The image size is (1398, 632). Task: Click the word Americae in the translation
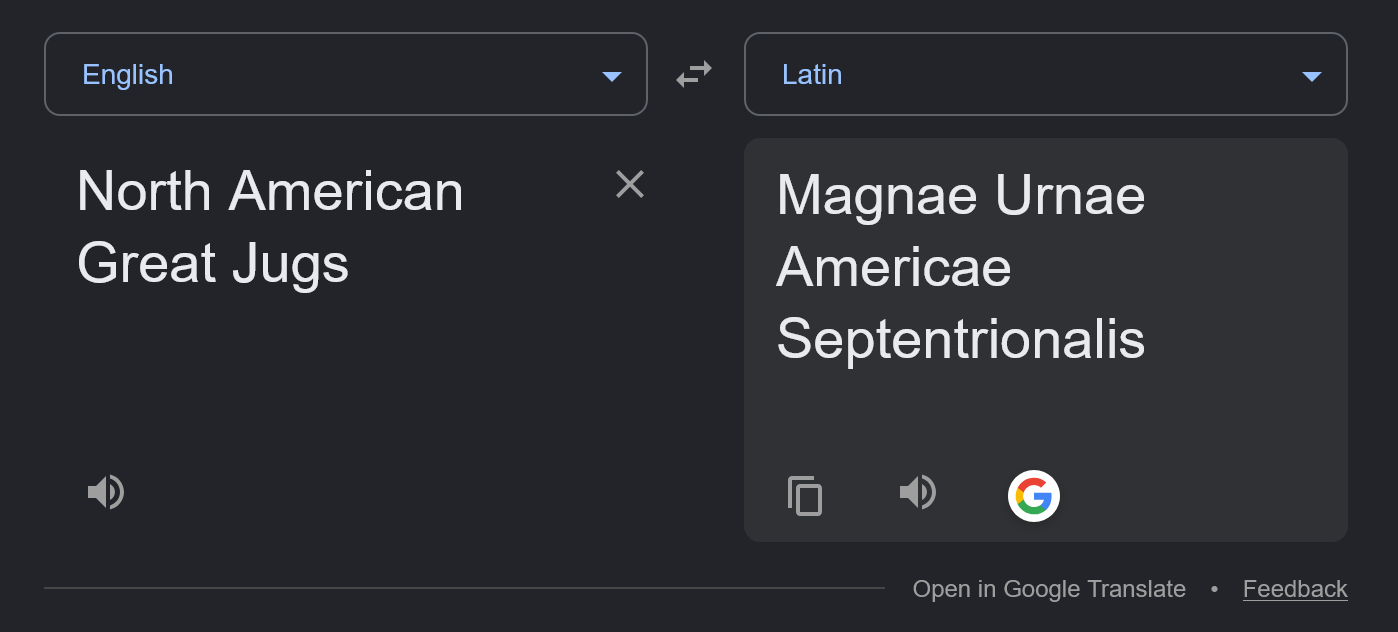point(894,267)
